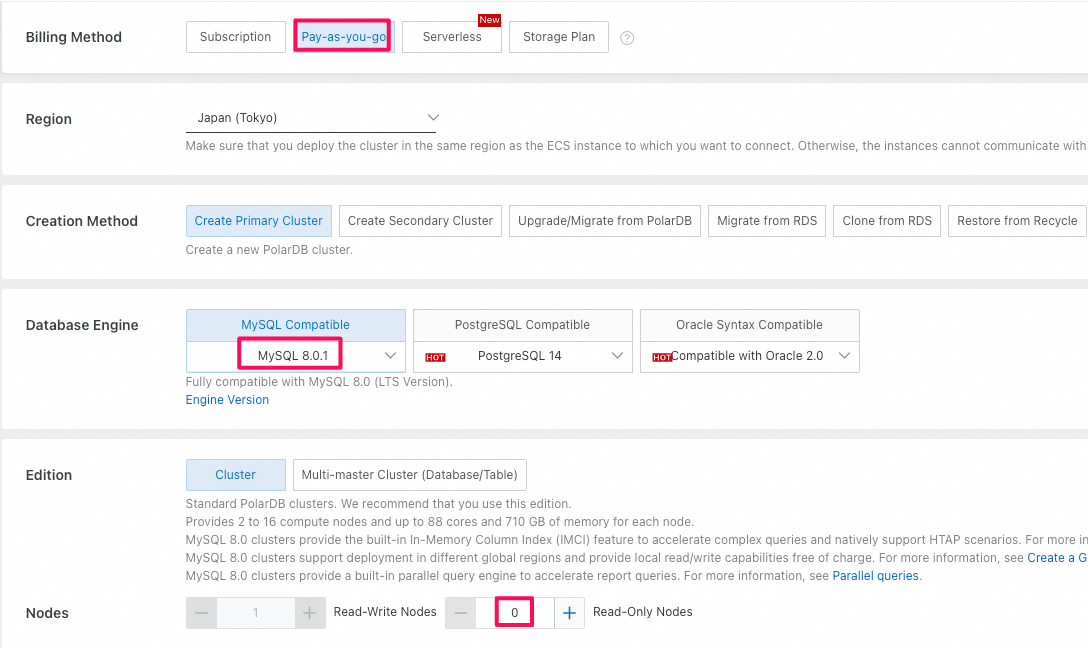Click the Read-Write Nodes count field
The width and height of the screenshot is (1088, 648).
255,613
